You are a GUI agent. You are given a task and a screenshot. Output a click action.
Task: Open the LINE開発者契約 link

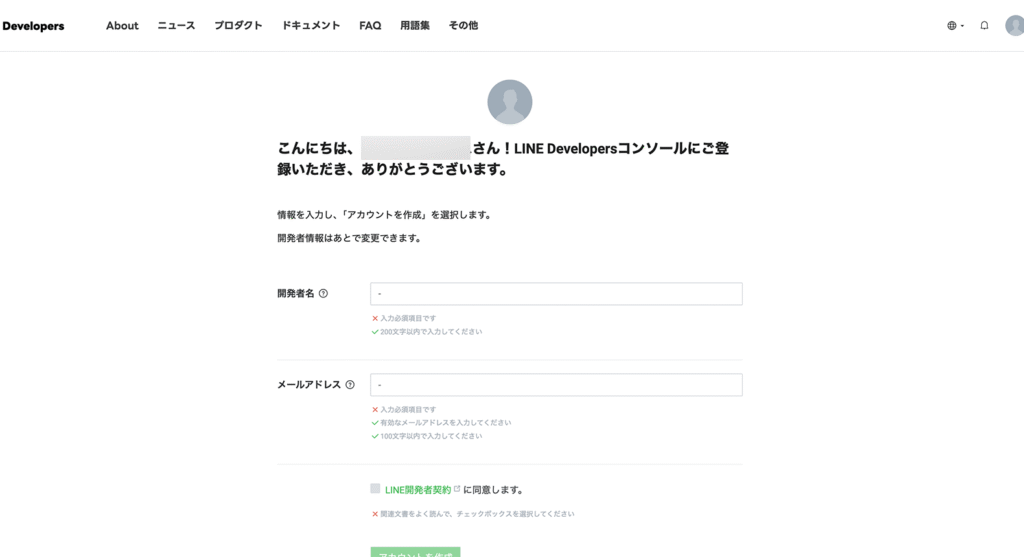418,490
